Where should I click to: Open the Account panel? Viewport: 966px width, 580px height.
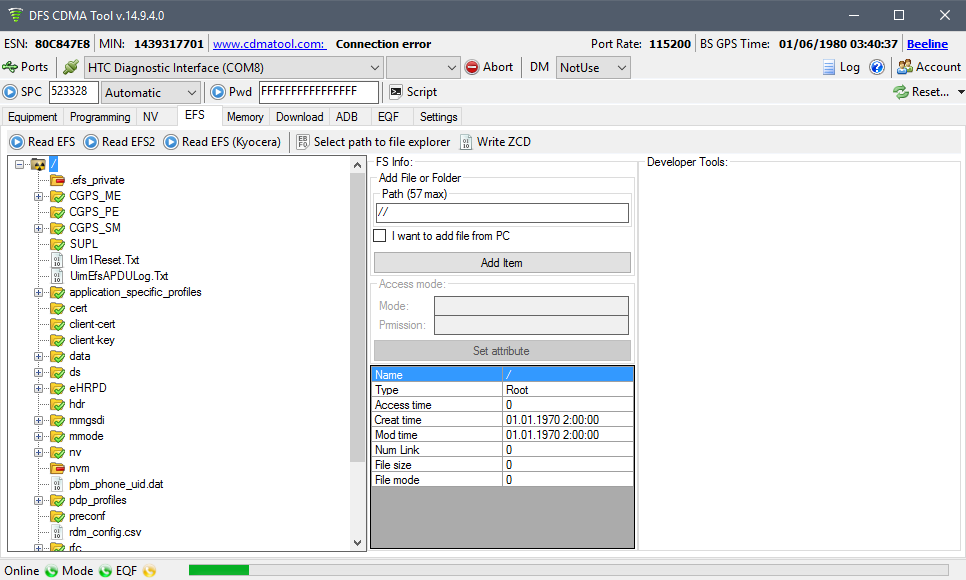click(929, 67)
